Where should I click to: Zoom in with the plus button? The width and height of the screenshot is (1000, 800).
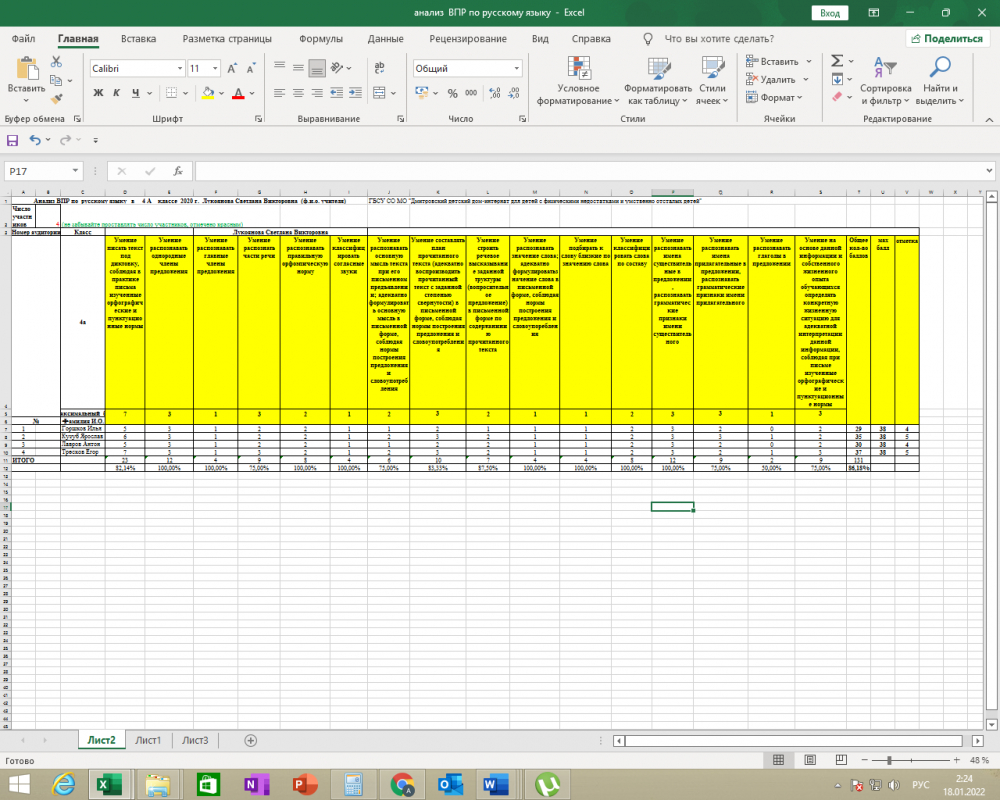957,760
